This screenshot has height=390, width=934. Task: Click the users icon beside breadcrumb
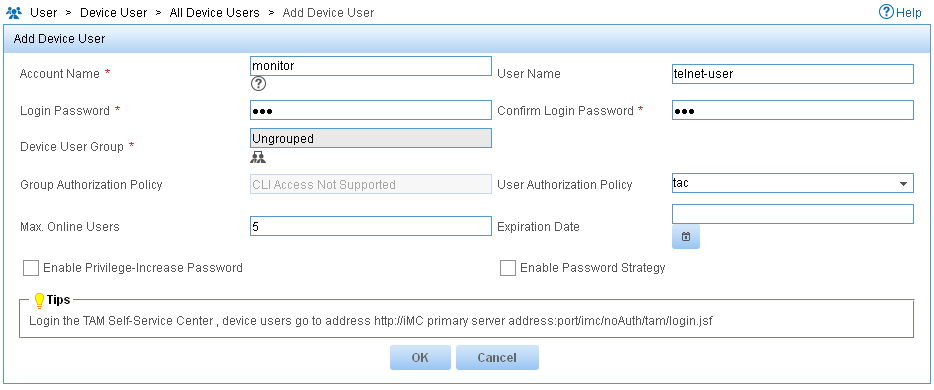coord(14,13)
